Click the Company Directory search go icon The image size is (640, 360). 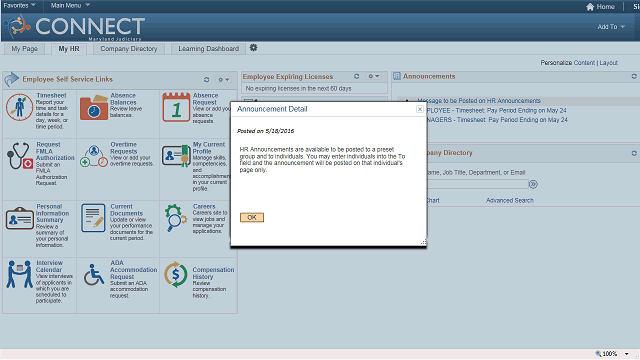(x=533, y=184)
